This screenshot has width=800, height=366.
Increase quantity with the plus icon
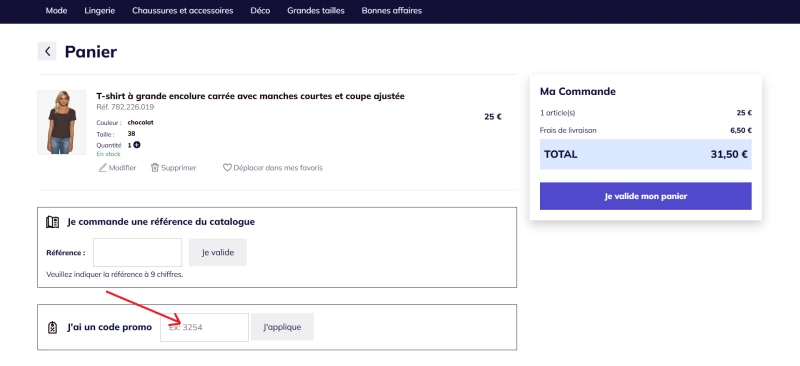click(x=137, y=145)
